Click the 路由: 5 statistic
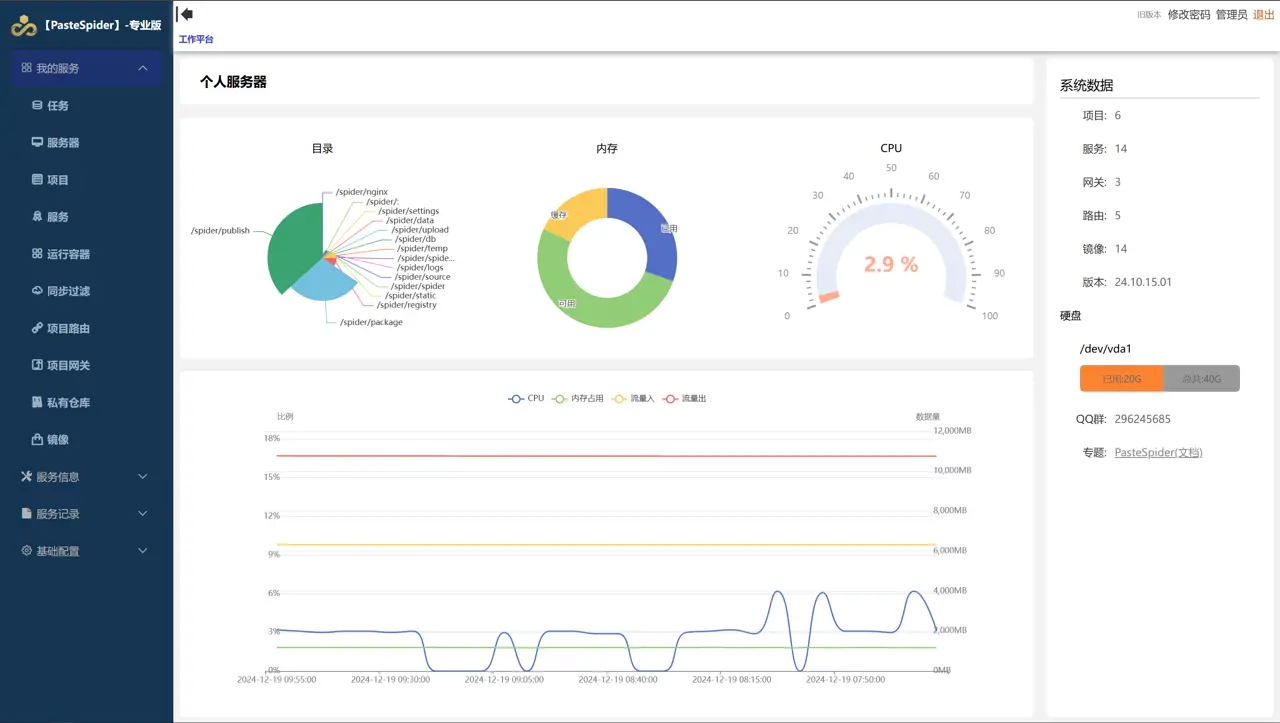The image size is (1280, 723). [1102, 216]
